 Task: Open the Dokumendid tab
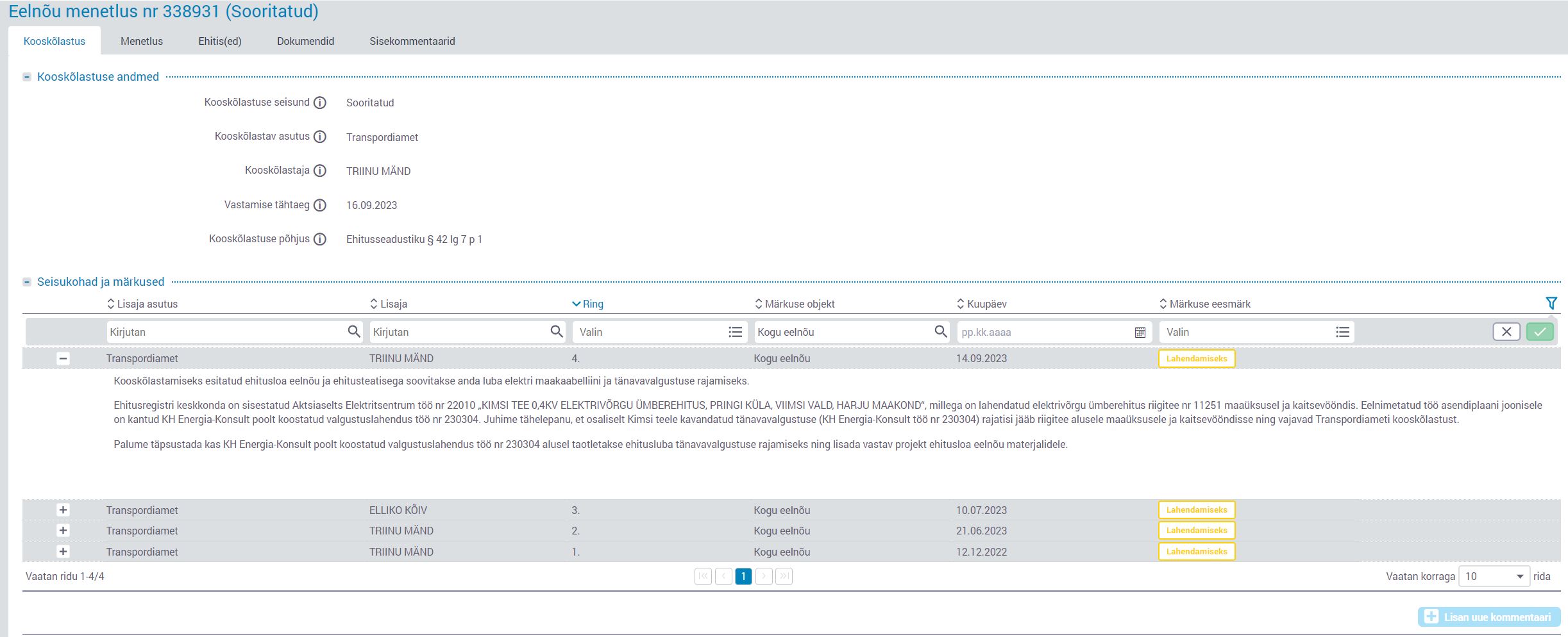(305, 41)
